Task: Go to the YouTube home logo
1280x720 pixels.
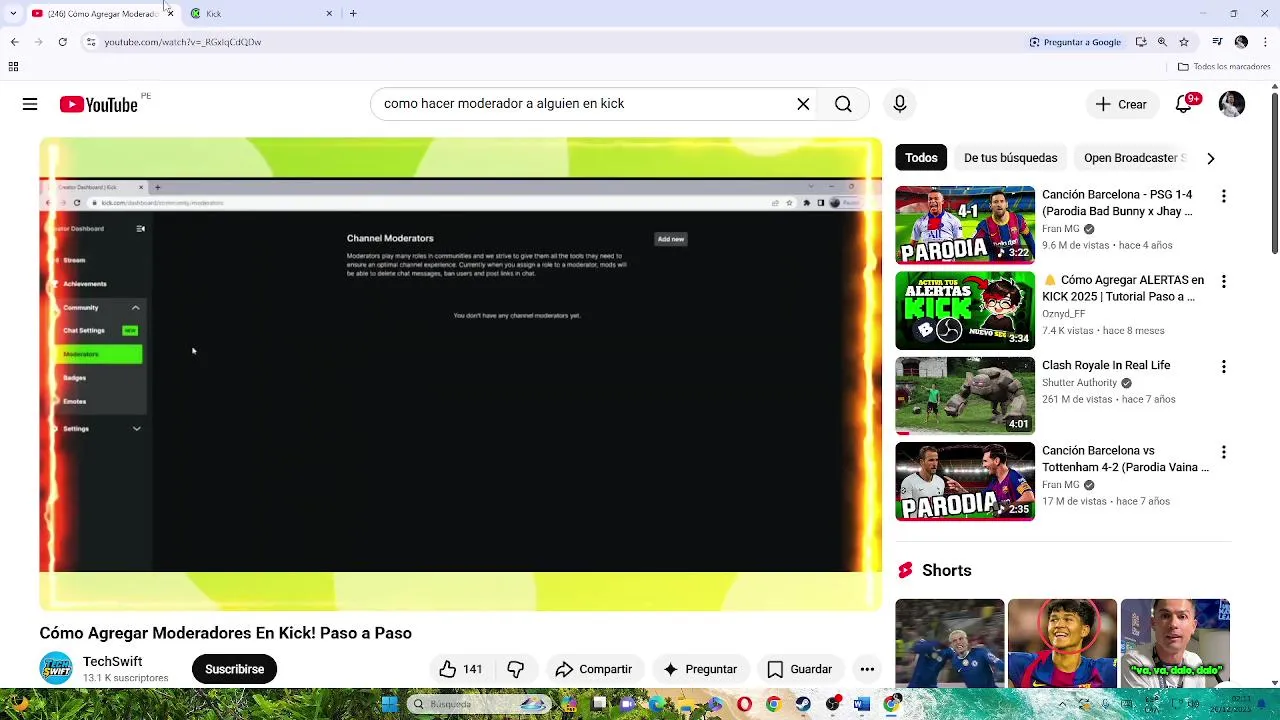Action: (x=98, y=104)
